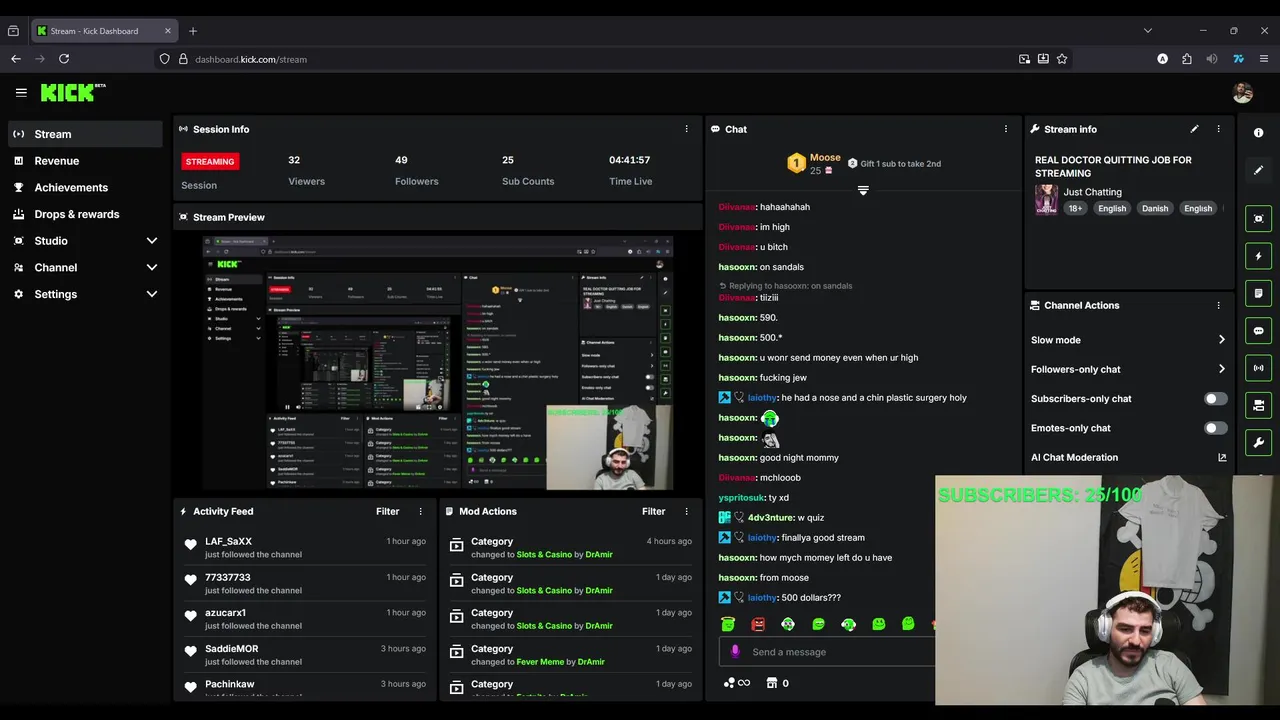Click the stream preview video
The image size is (1280, 720).
pyautogui.click(x=438, y=362)
